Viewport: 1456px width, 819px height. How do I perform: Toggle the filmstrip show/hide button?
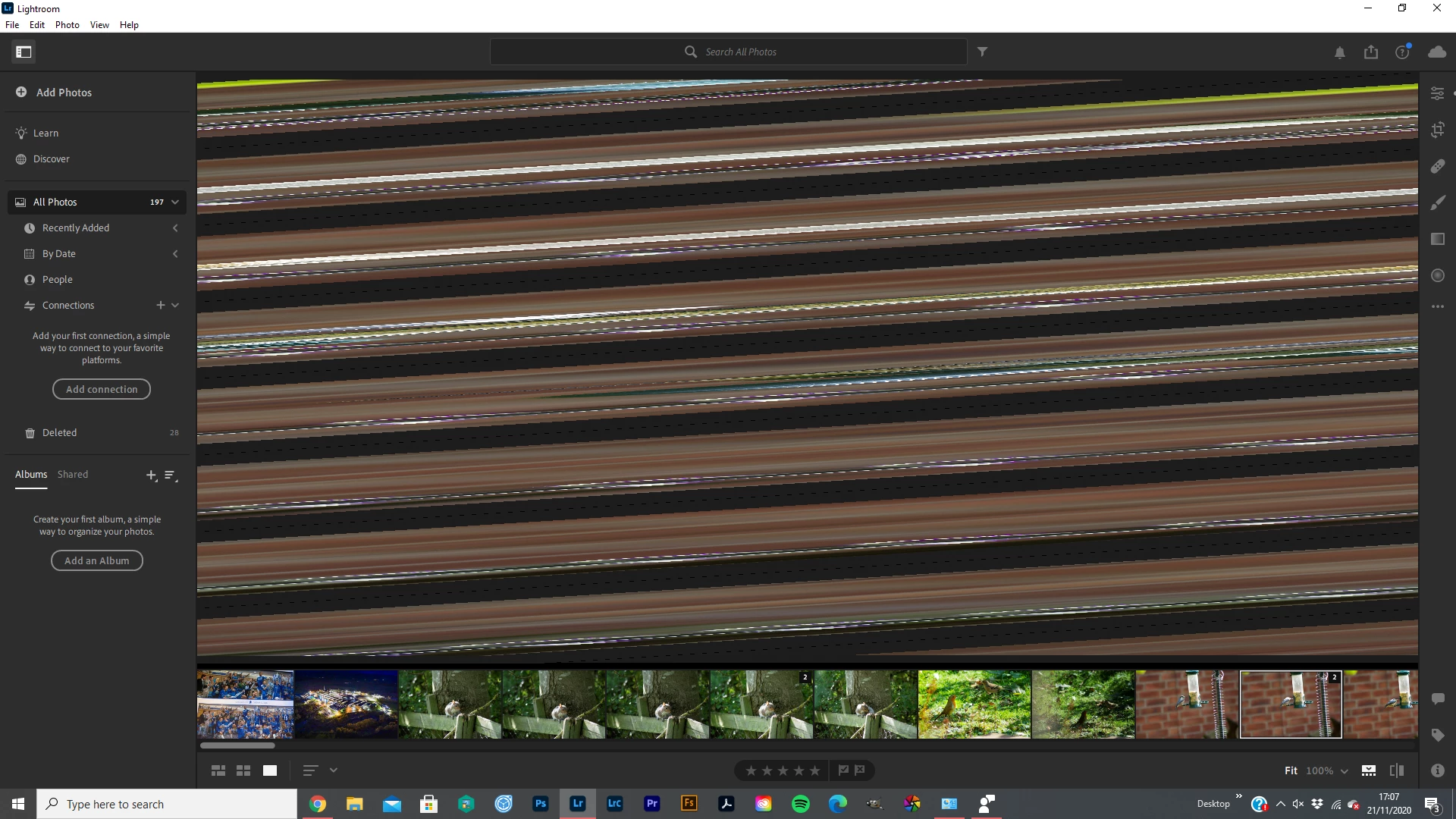click(x=1368, y=770)
